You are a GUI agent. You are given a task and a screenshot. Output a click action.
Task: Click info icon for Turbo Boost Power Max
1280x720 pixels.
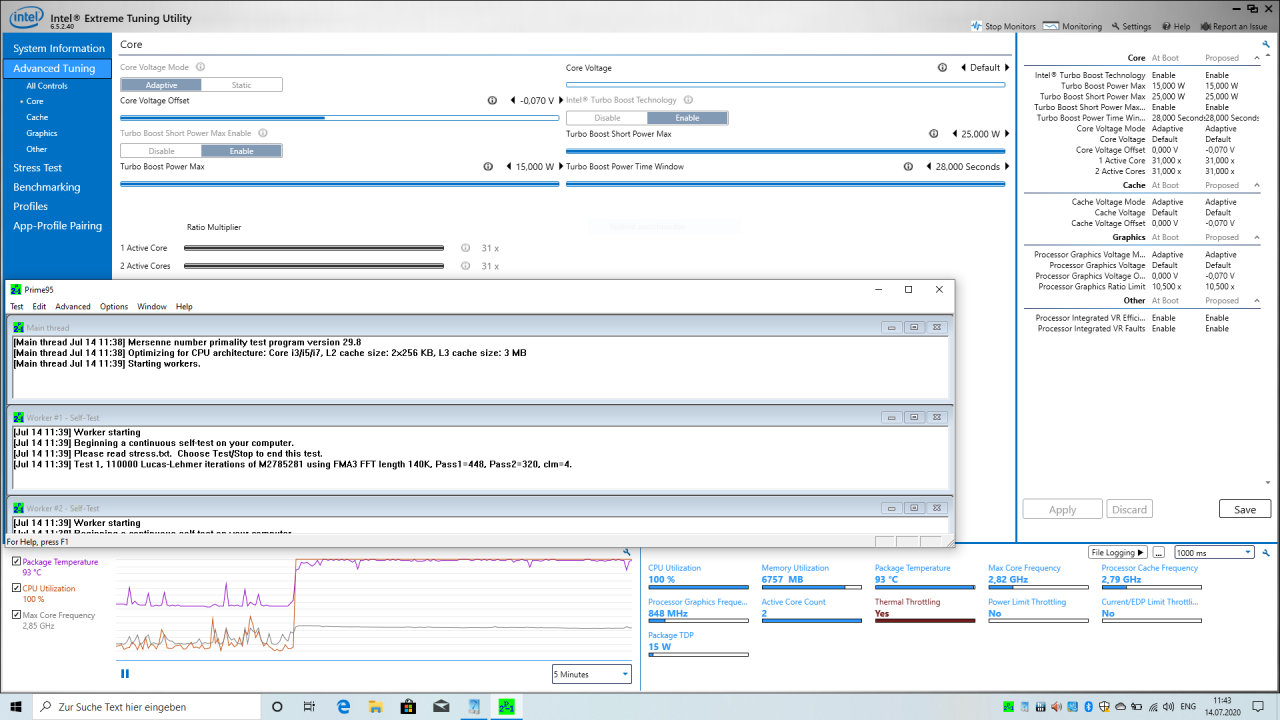(488, 166)
